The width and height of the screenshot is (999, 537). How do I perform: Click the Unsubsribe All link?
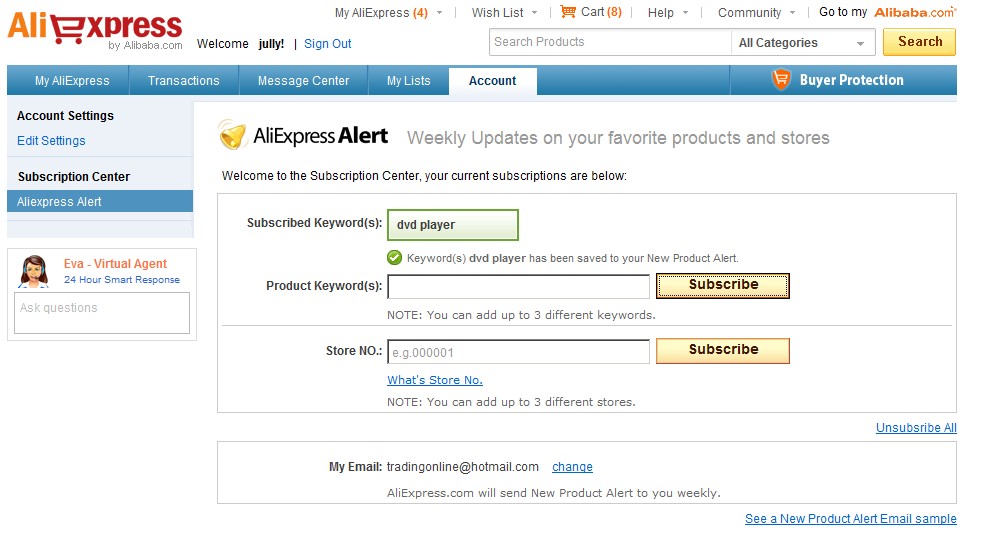coord(916,427)
